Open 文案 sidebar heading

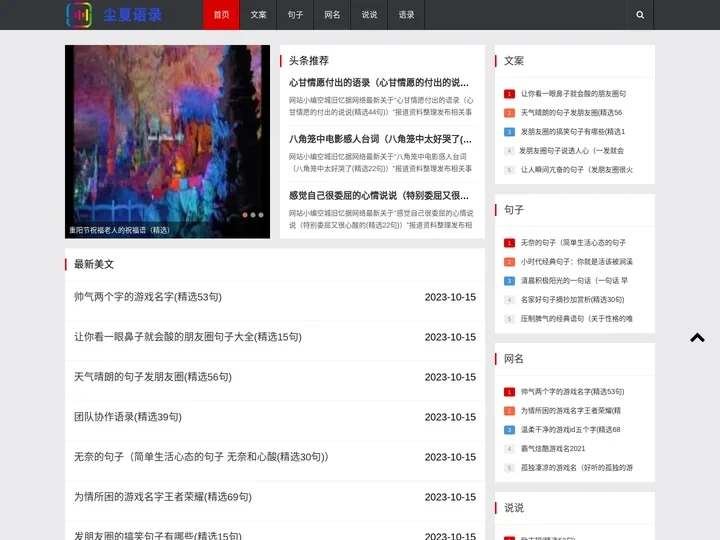tap(514, 61)
